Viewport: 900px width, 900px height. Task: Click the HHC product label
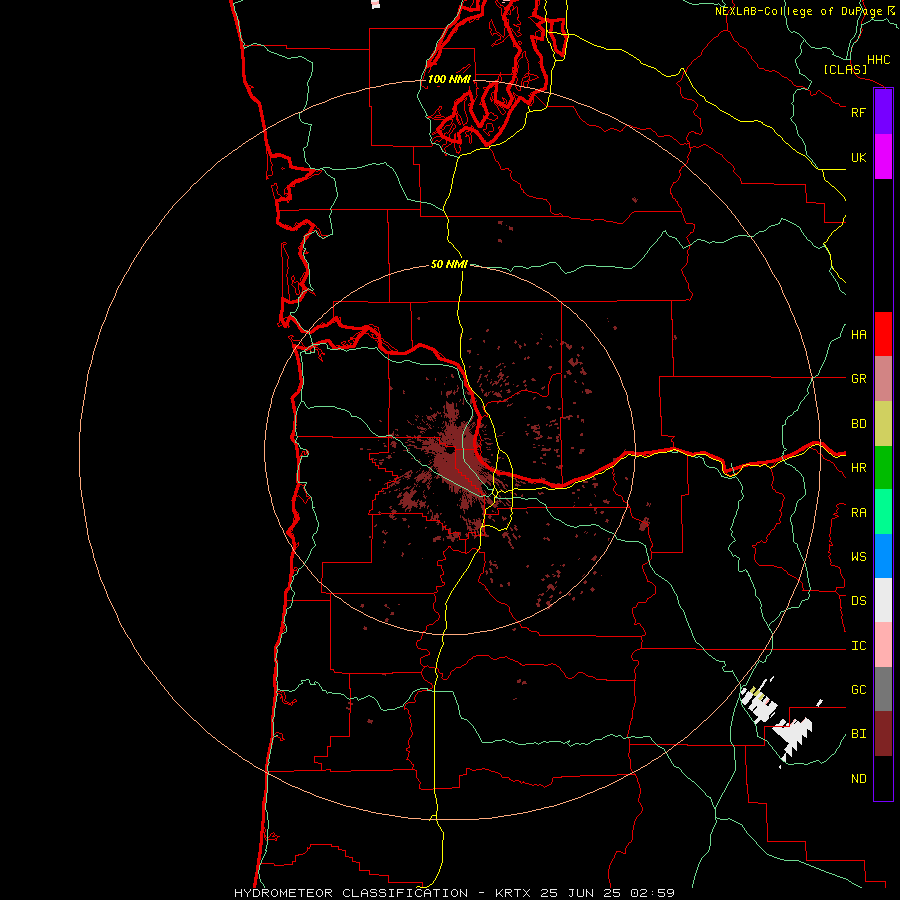879,60
